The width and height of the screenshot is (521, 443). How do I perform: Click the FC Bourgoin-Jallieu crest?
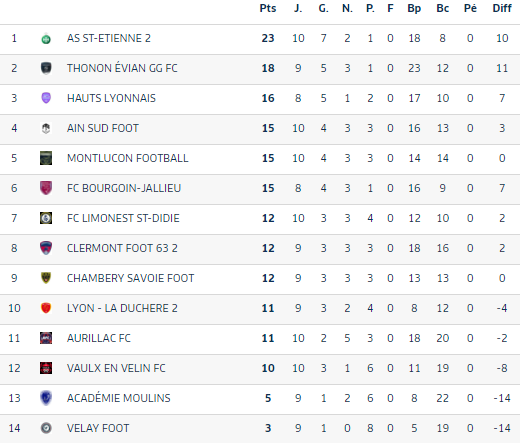pos(46,188)
